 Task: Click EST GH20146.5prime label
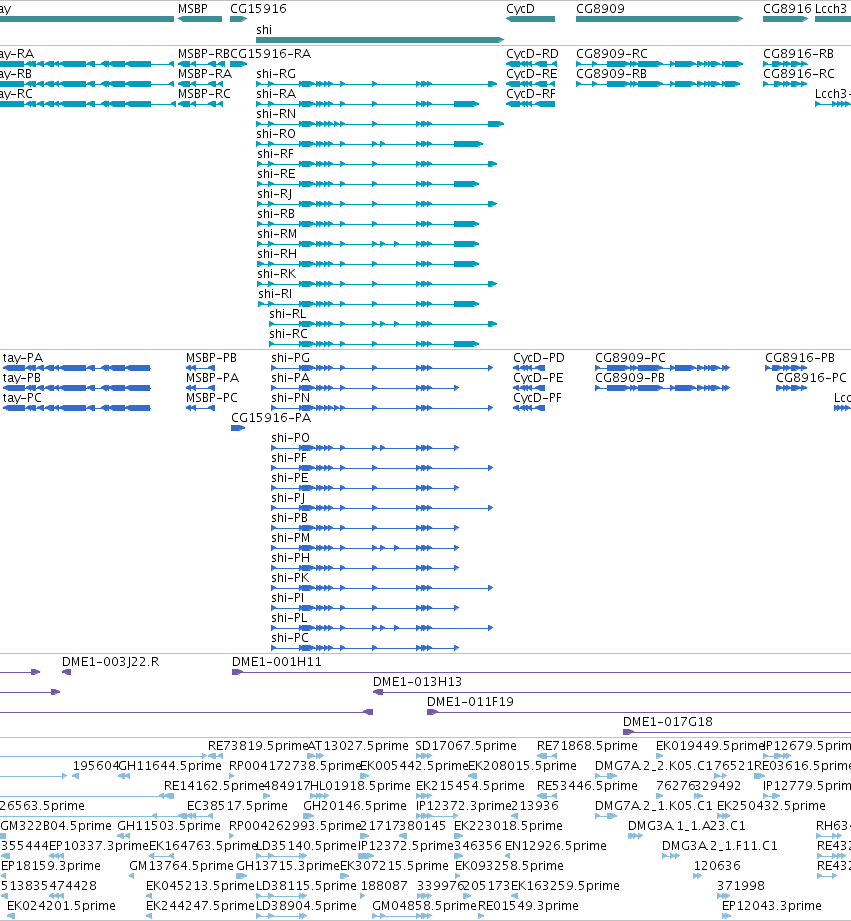(x=355, y=806)
